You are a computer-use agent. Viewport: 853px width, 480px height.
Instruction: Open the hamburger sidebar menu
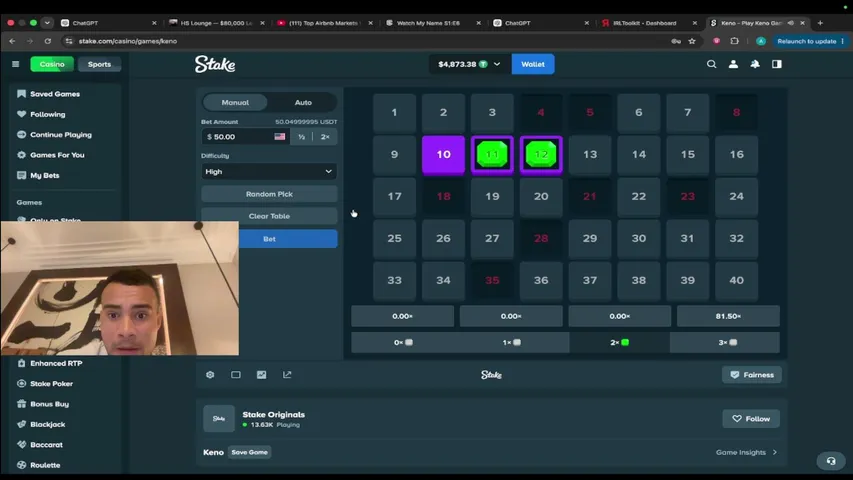pos(15,64)
